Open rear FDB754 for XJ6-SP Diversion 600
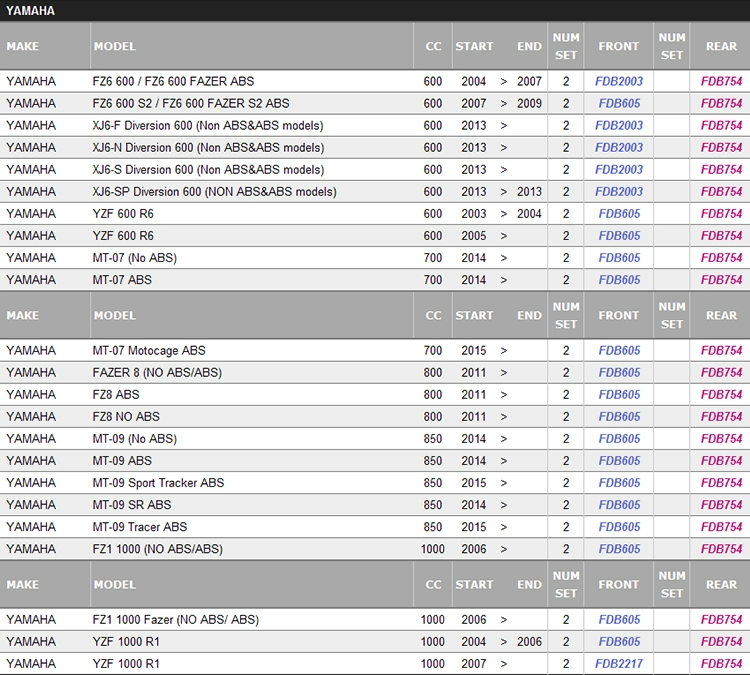The image size is (750, 675). pyautogui.click(x=721, y=191)
